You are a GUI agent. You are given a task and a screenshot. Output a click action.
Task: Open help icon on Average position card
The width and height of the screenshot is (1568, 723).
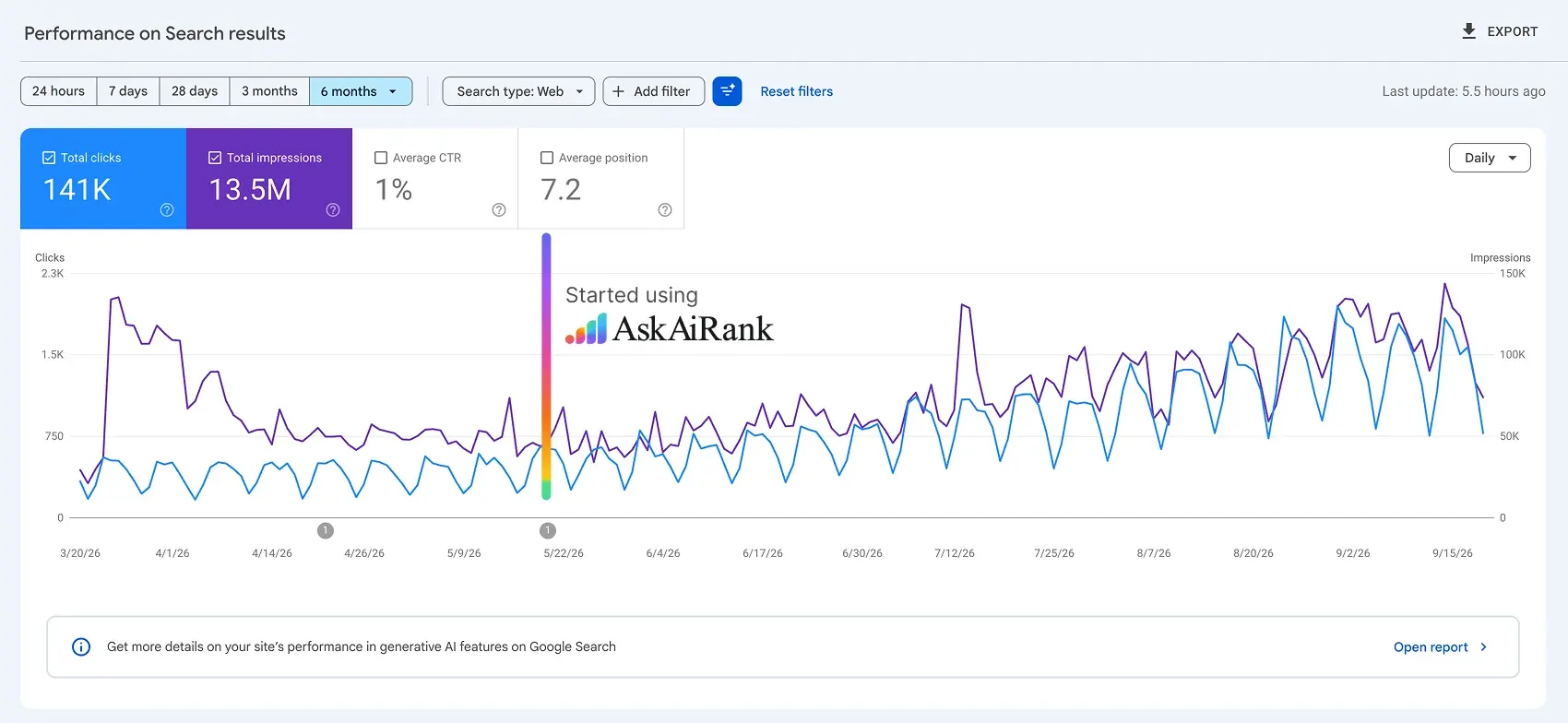pyautogui.click(x=665, y=210)
